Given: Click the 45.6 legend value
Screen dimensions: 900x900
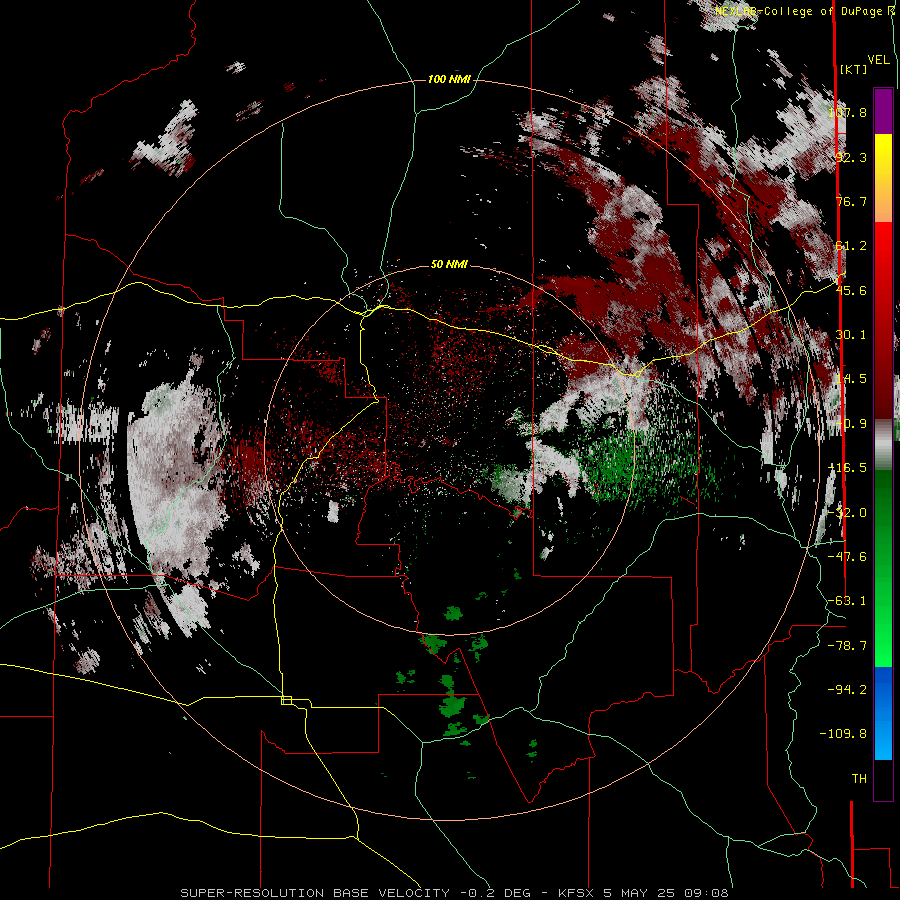Looking at the screenshot, I should point(851,290).
